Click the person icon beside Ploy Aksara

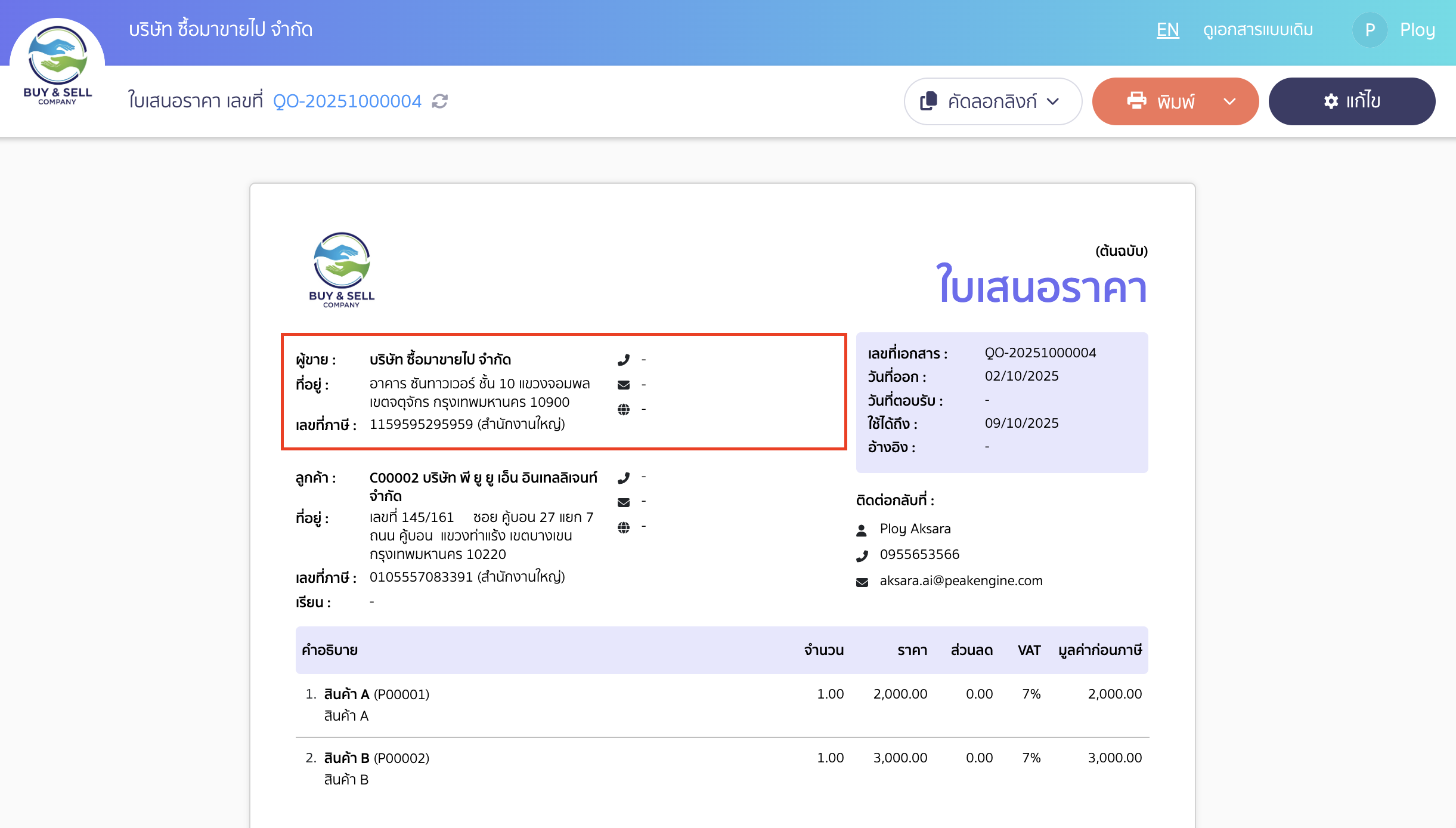click(862, 529)
